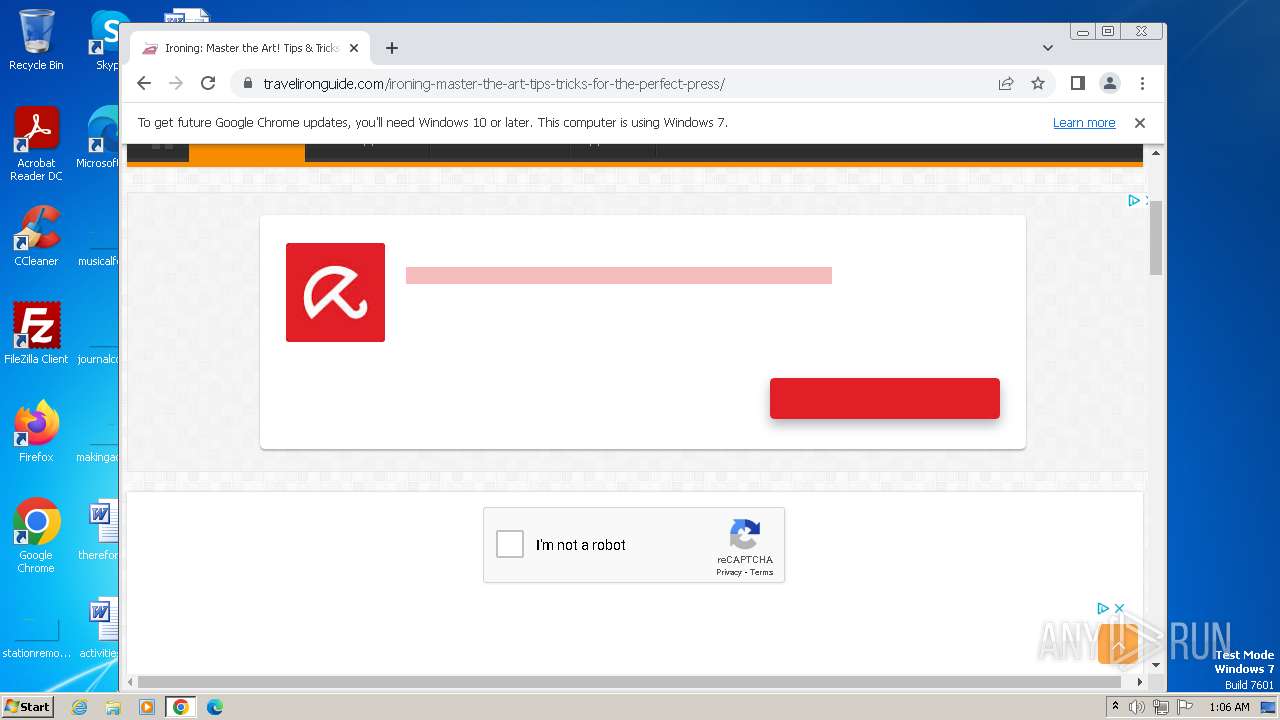Click the volume speaker tray icon

1137,707
